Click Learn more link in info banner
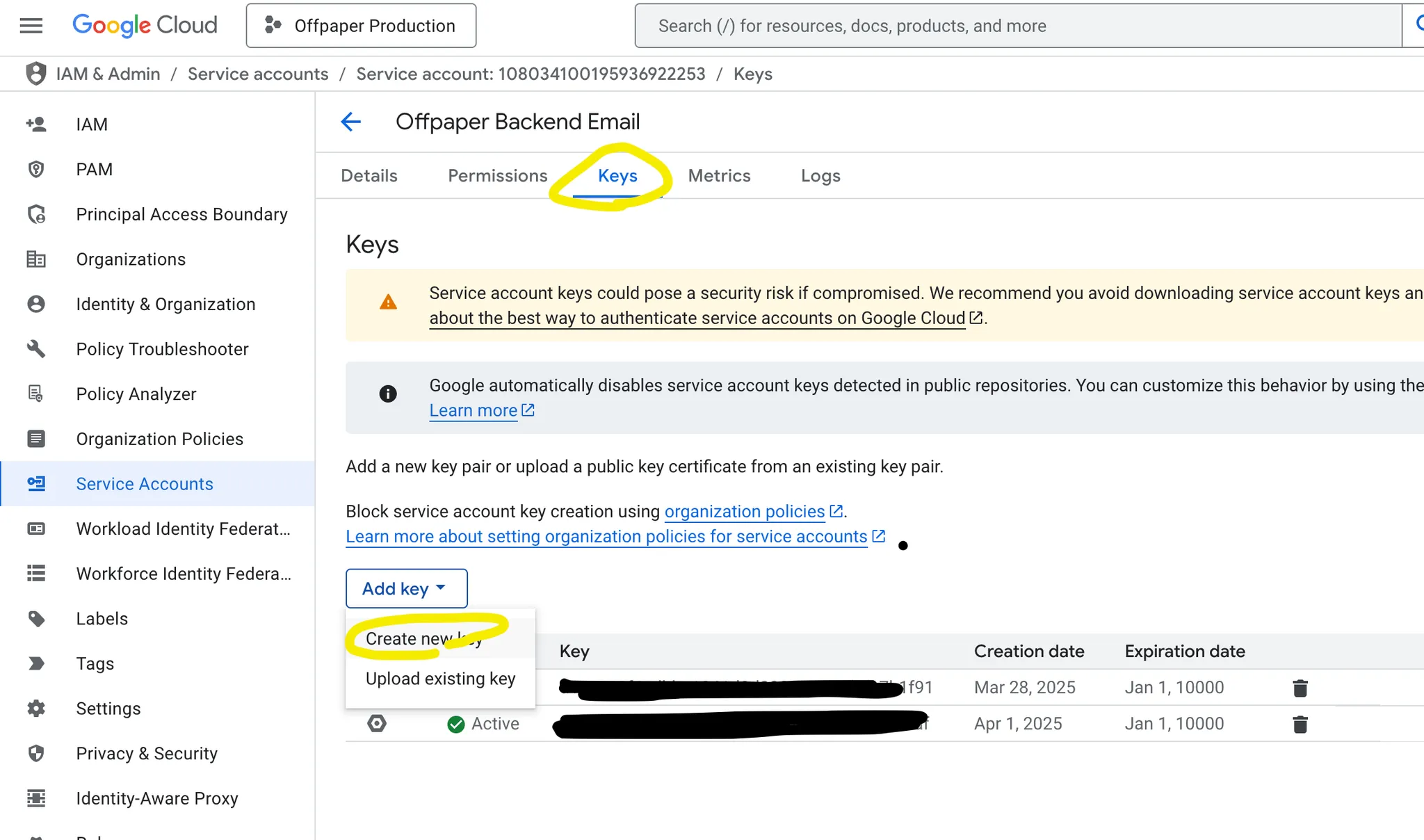This screenshot has width=1424, height=840. pos(473,411)
